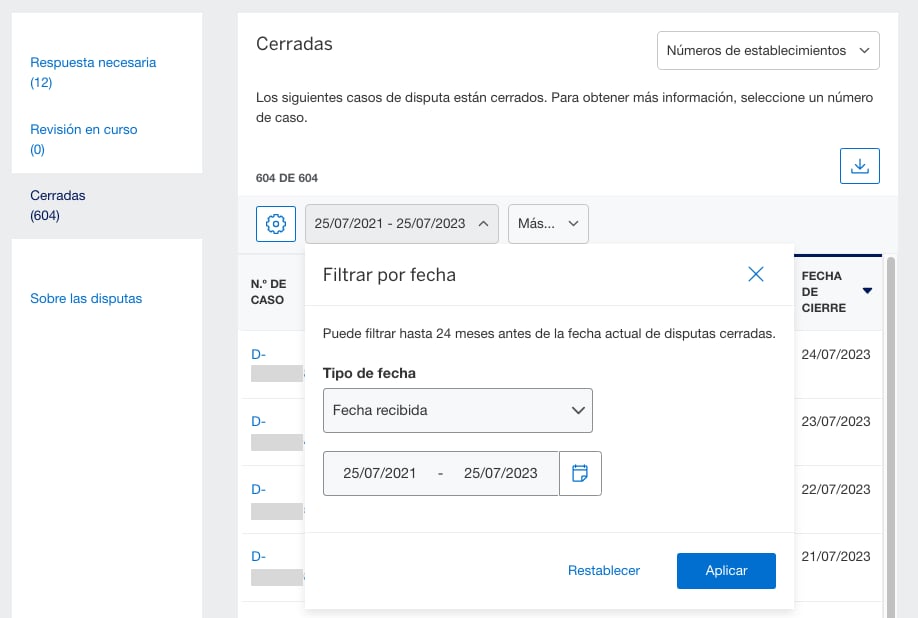Click the Restablecer button
This screenshot has height=618, width=918.
[x=603, y=570]
